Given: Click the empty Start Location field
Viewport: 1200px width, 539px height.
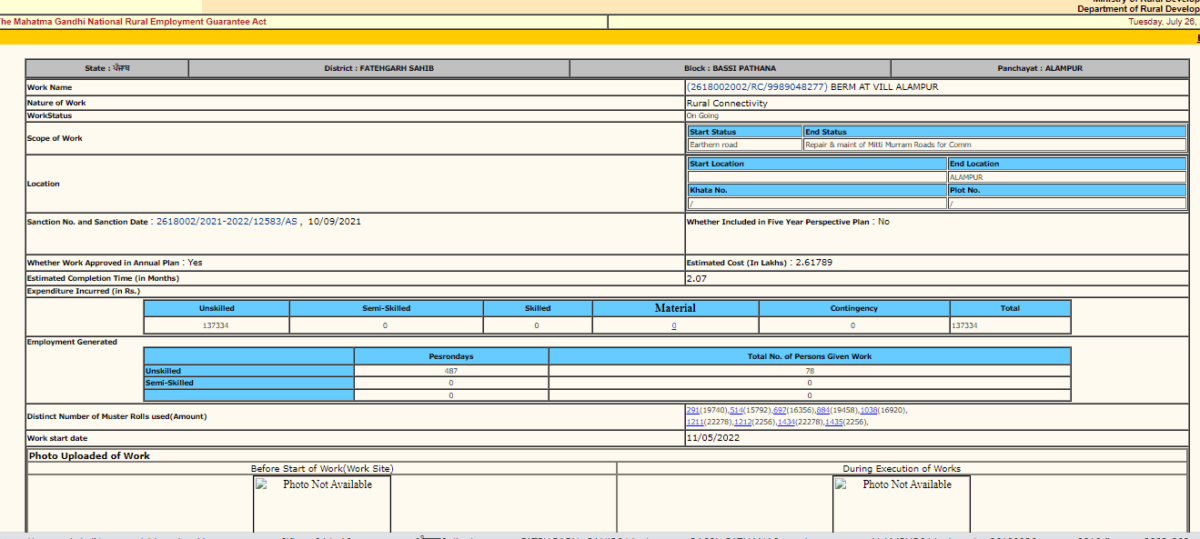Looking at the screenshot, I should (x=816, y=177).
